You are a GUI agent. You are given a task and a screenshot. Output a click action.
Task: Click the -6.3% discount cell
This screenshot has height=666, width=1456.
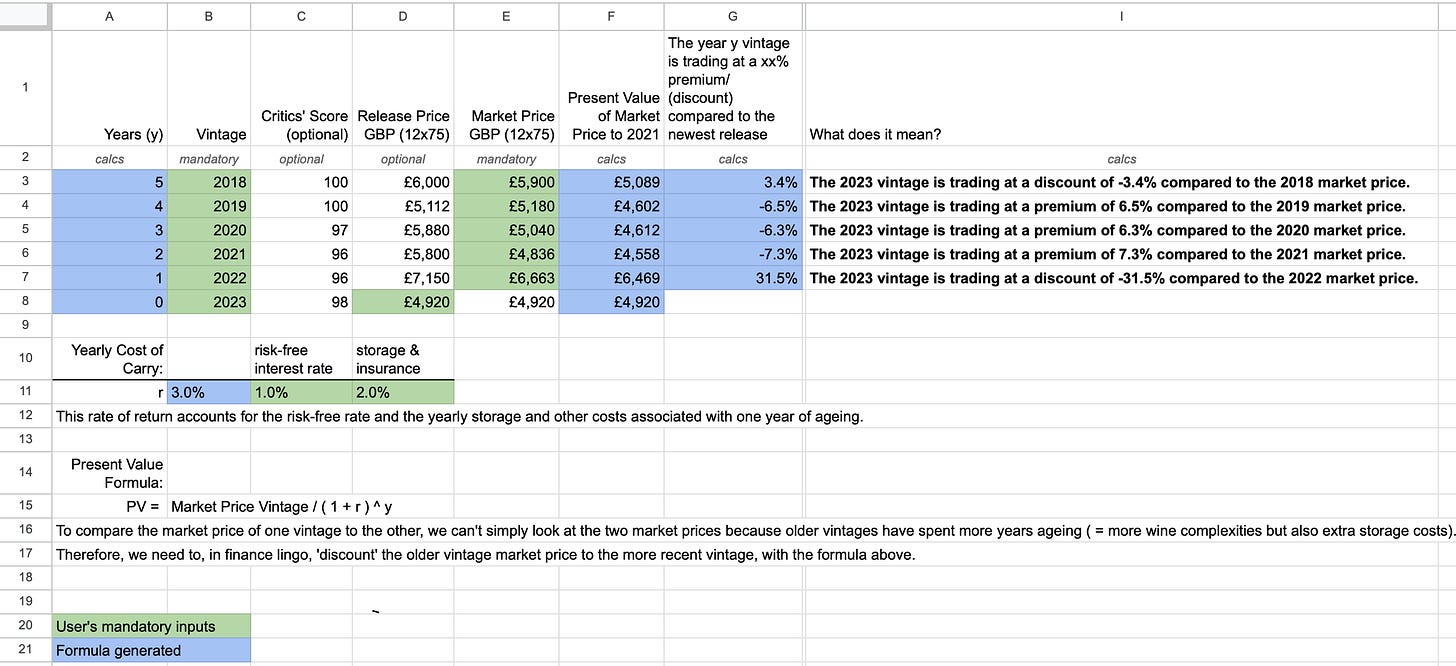(x=733, y=230)
